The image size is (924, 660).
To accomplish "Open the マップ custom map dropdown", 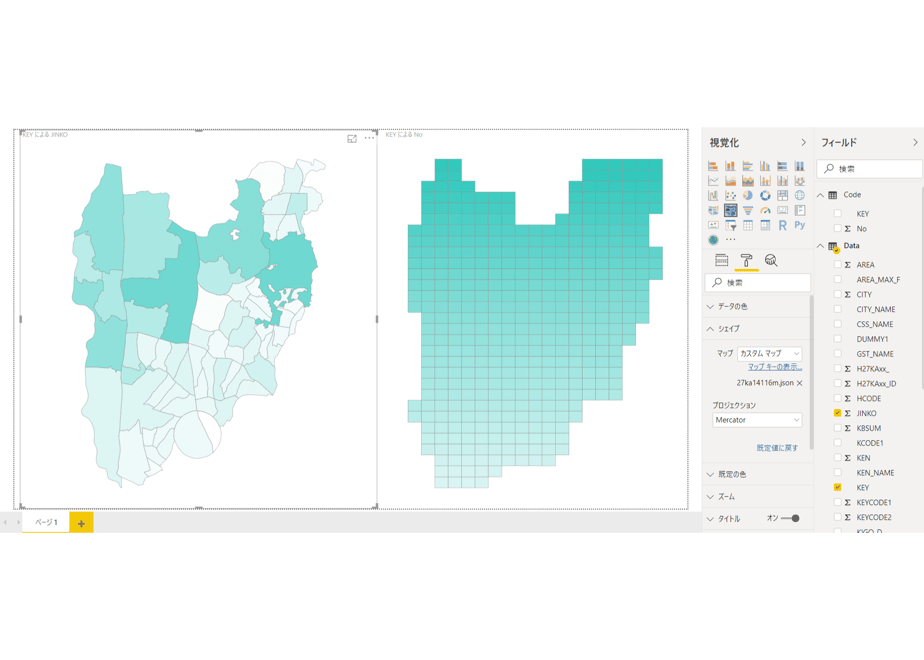I will tap(769, 354).
